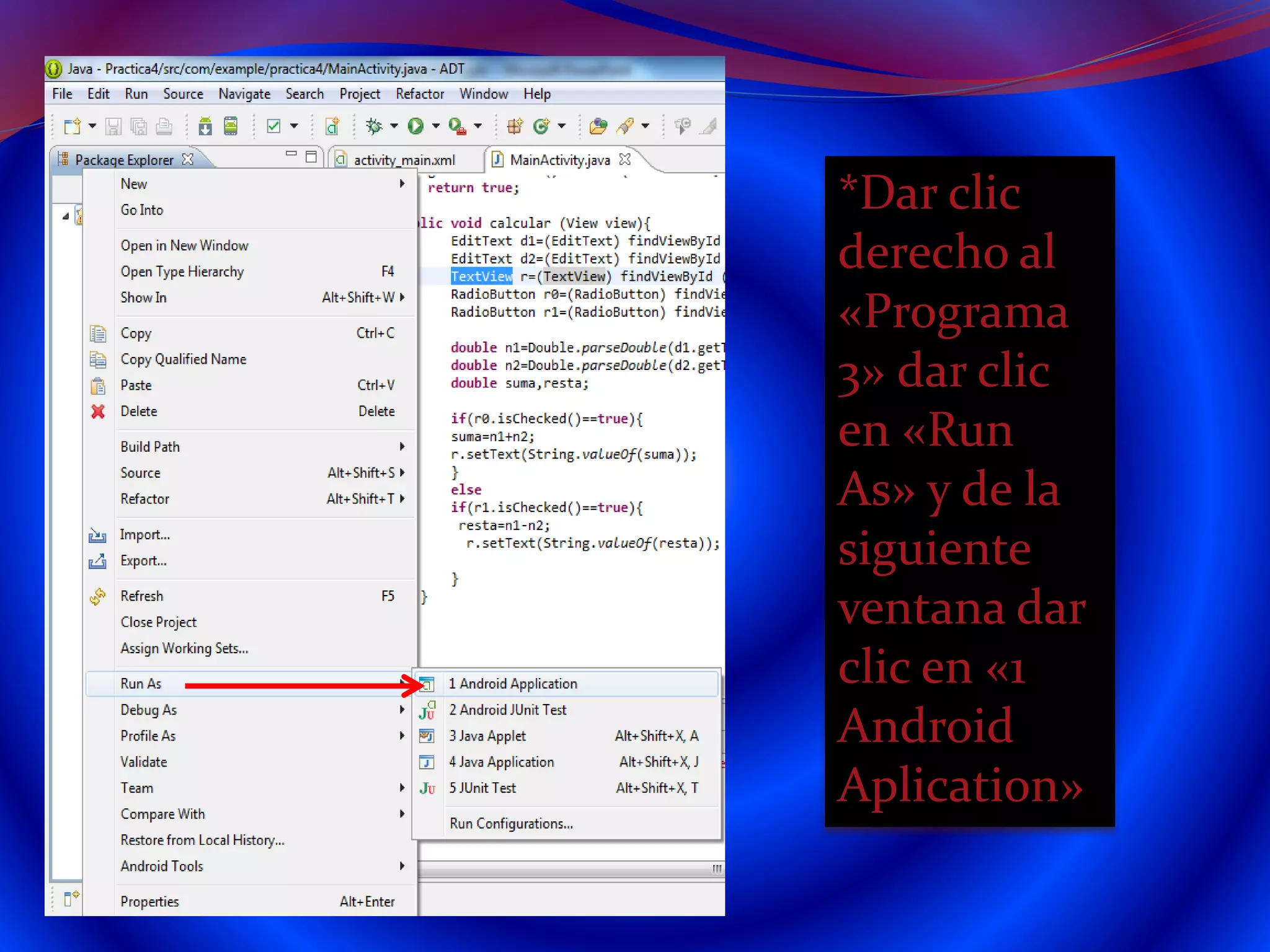The image size is (1270, 952).
Task: Open the Lint check dropdown arrow
Action: point(294,126)
